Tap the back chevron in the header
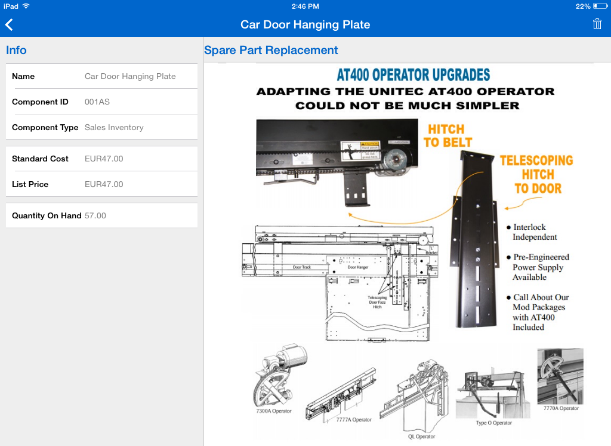The height and width of the screenshot is (446, 611). pyautogui.click(x=9, y=23)
